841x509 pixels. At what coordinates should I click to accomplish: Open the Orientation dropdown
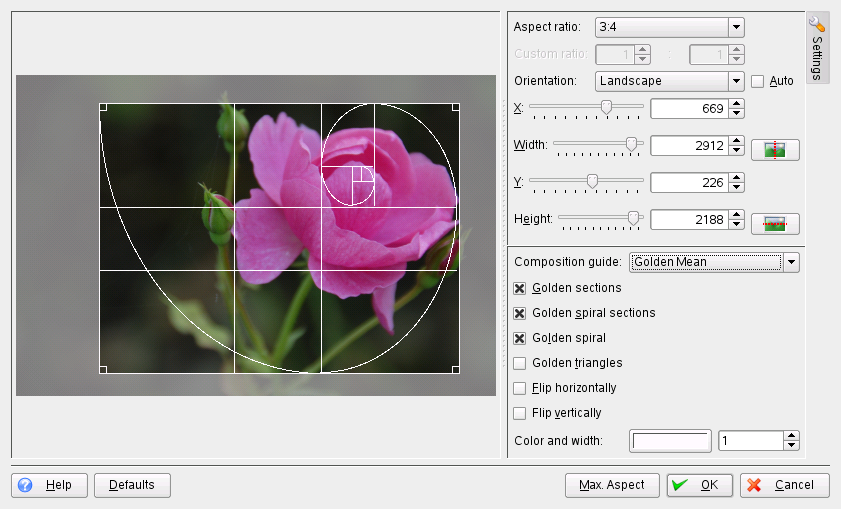coord(669,81)
